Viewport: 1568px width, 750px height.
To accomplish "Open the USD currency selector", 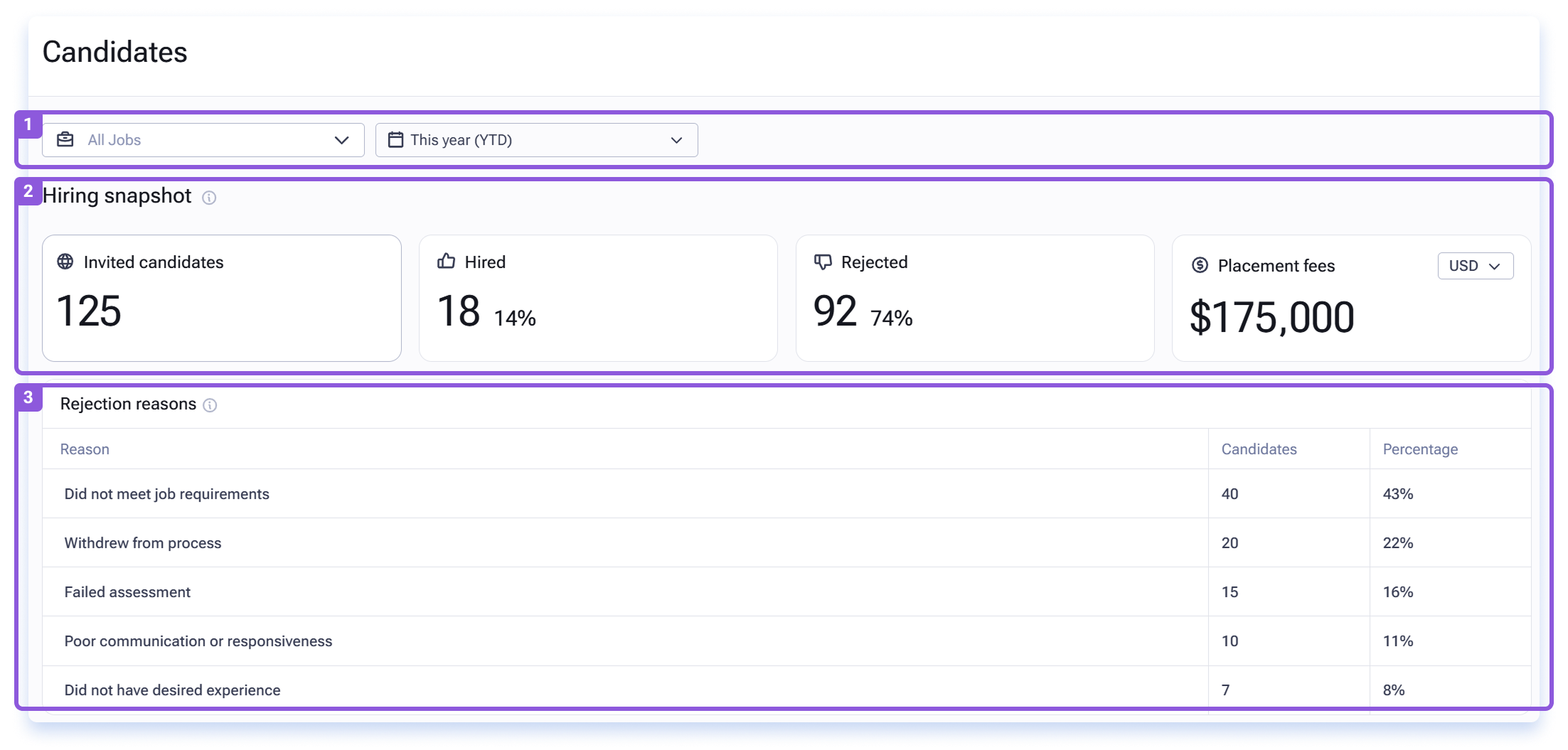I will coord(1476,266).
